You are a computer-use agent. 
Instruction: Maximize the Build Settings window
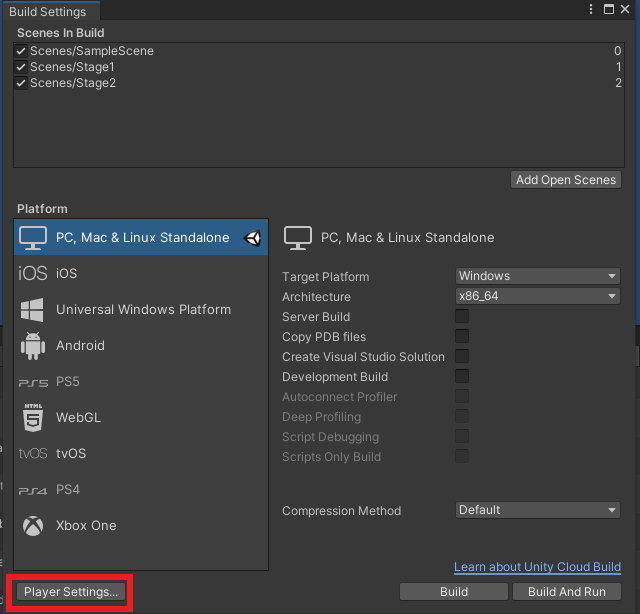(x=609, y=9)
